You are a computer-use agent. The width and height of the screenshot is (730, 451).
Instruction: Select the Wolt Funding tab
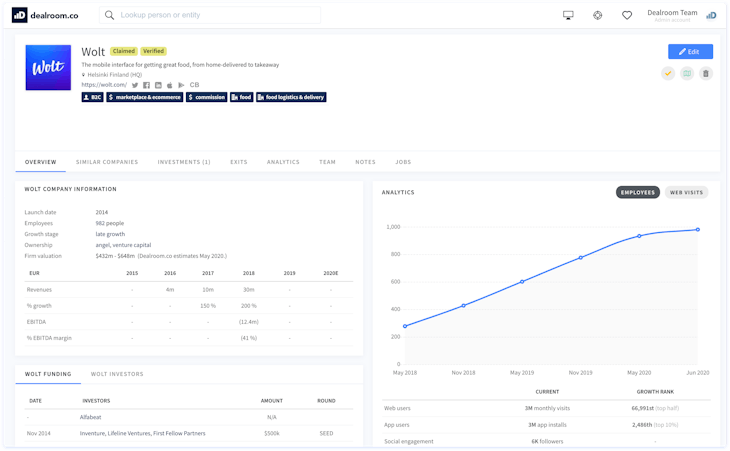48,374
